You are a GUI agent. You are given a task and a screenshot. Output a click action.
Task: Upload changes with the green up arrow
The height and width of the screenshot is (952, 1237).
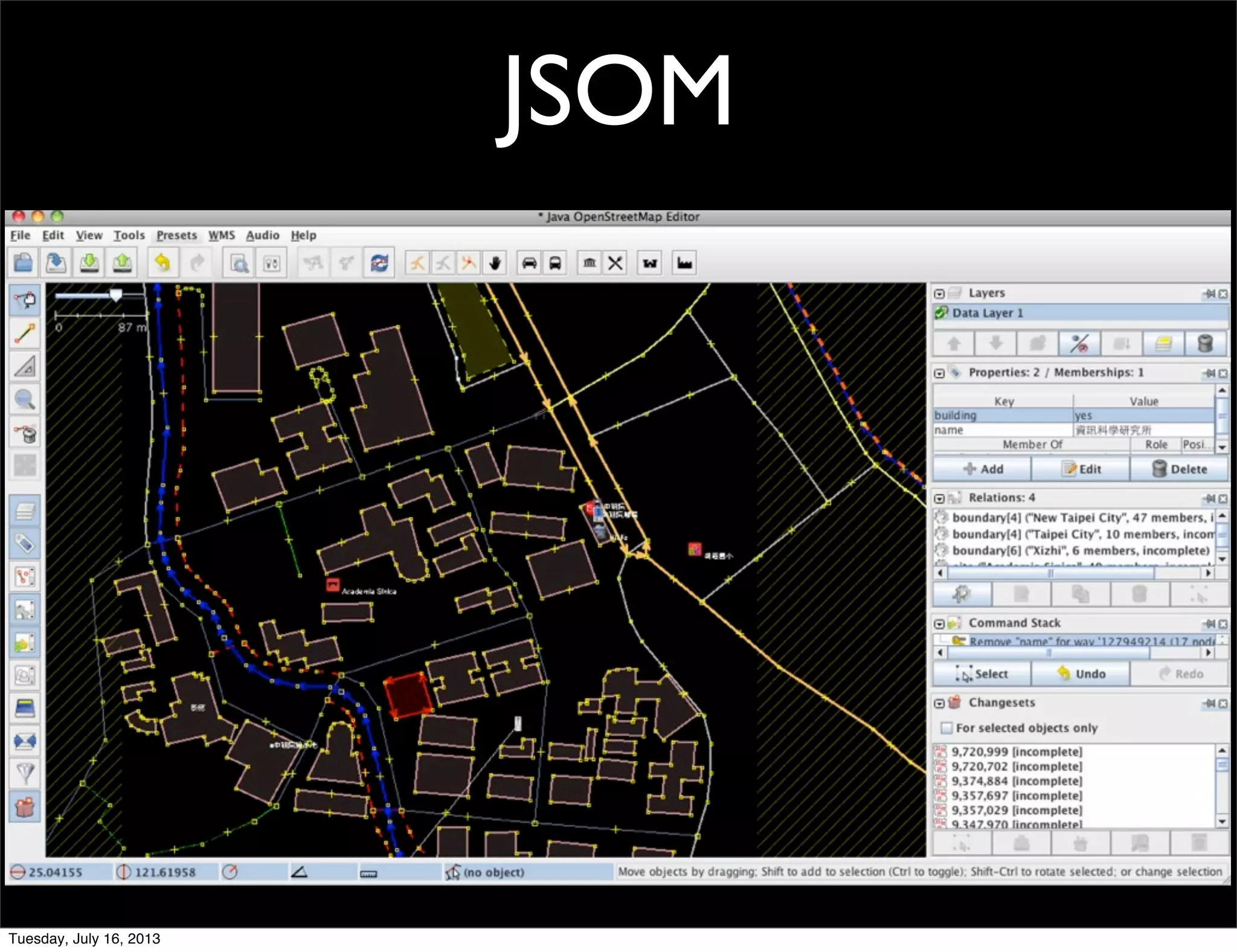tap(123, 263)
